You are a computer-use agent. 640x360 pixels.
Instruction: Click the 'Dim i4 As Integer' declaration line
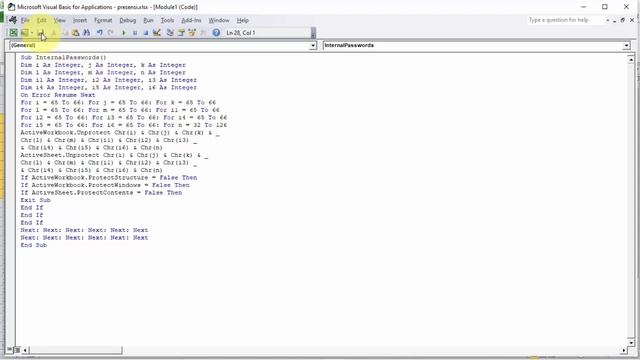pyautogui.click(x=109, y=87)
